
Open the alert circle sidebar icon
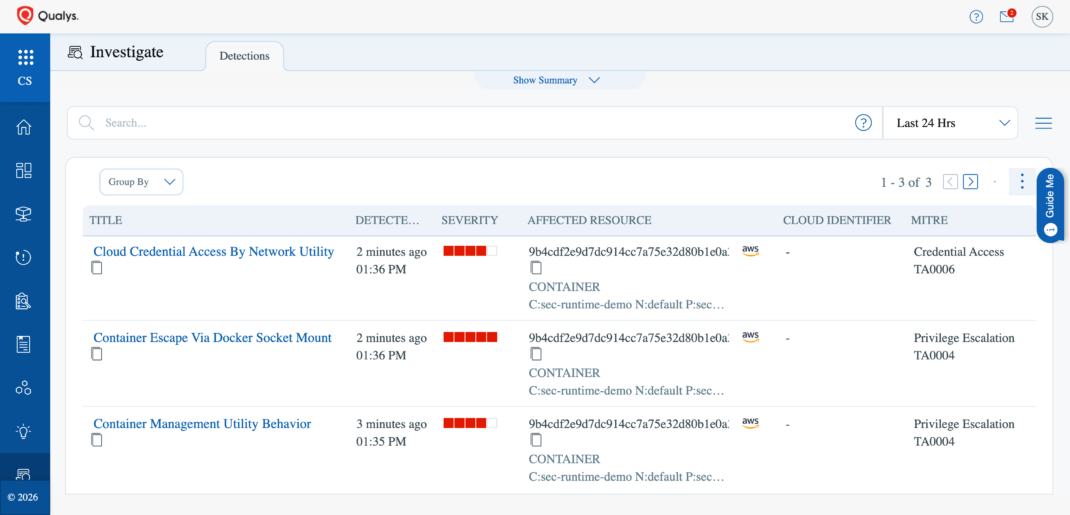pyautogui.click(x=24, y=257)
